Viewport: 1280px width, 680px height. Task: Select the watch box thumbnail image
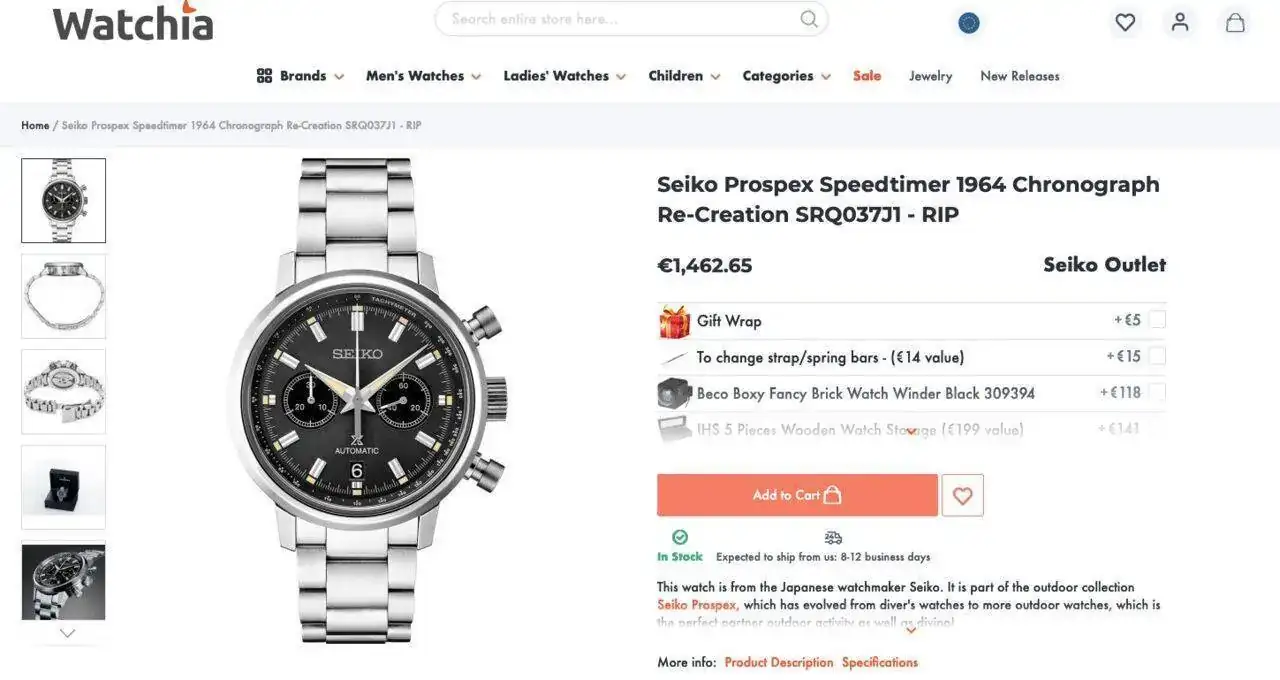[63, 487]
